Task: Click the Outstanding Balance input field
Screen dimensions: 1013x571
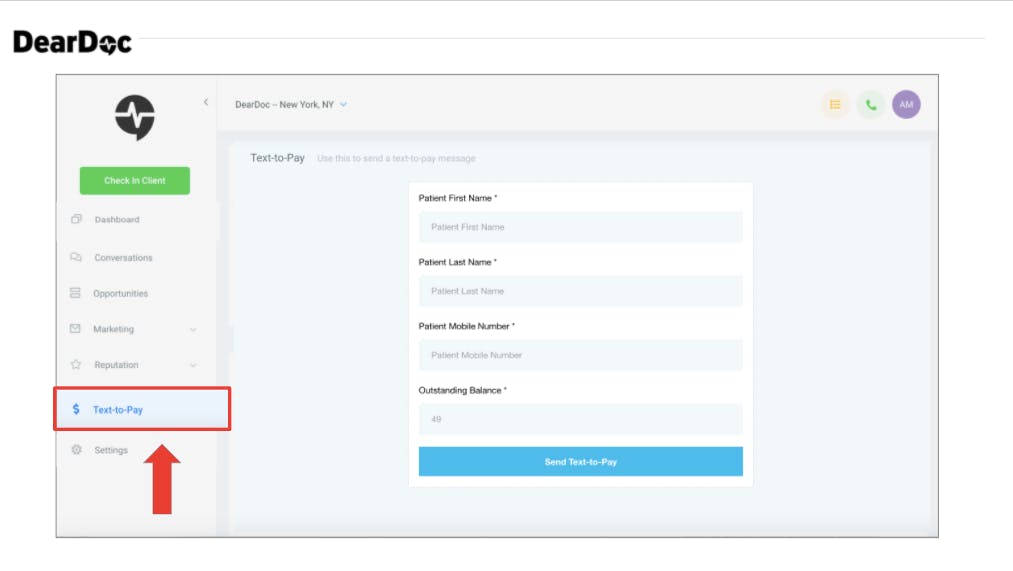Action: [x=581, y=419]
